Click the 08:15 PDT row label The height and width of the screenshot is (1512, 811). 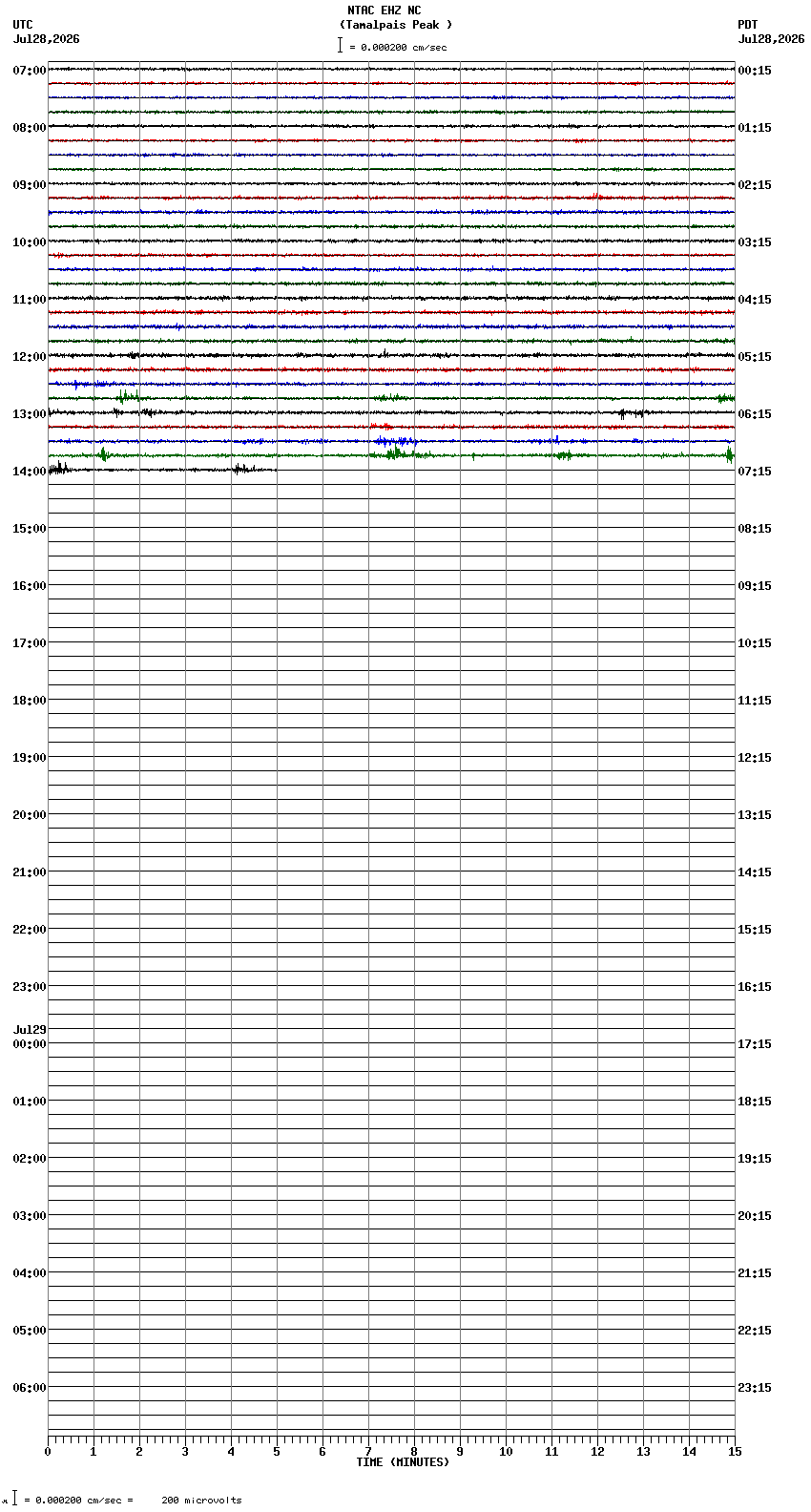(755, 529)
